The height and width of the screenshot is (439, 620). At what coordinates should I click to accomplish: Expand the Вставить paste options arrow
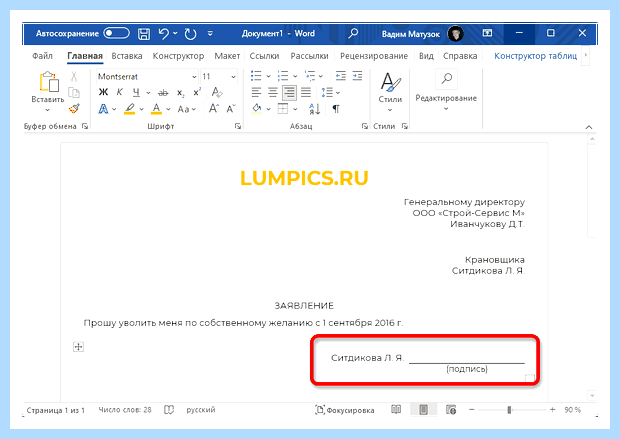click(47, 110)
